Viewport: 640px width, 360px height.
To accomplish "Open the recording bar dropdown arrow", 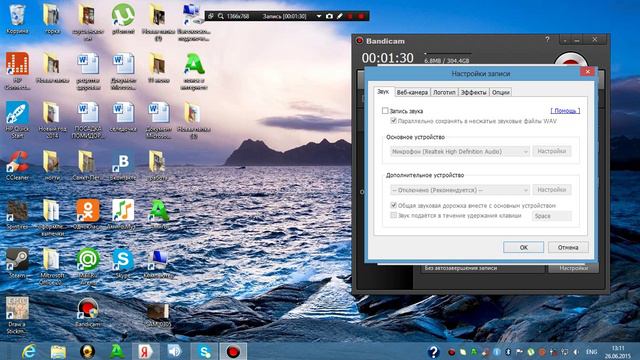I will [319, 16].
